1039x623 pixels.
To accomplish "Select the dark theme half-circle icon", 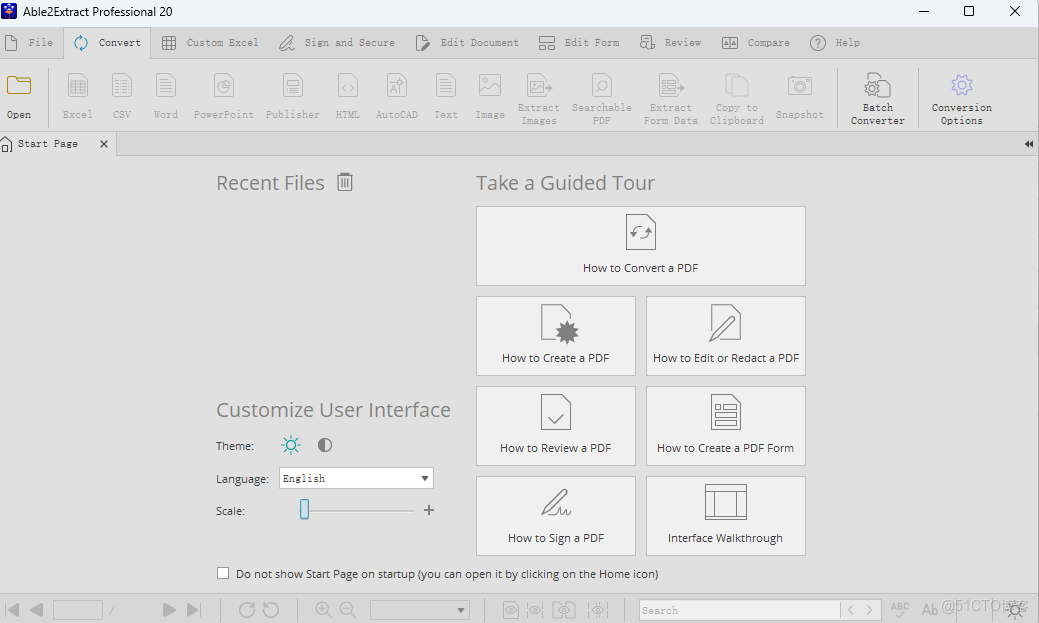I will click(325, 445).
